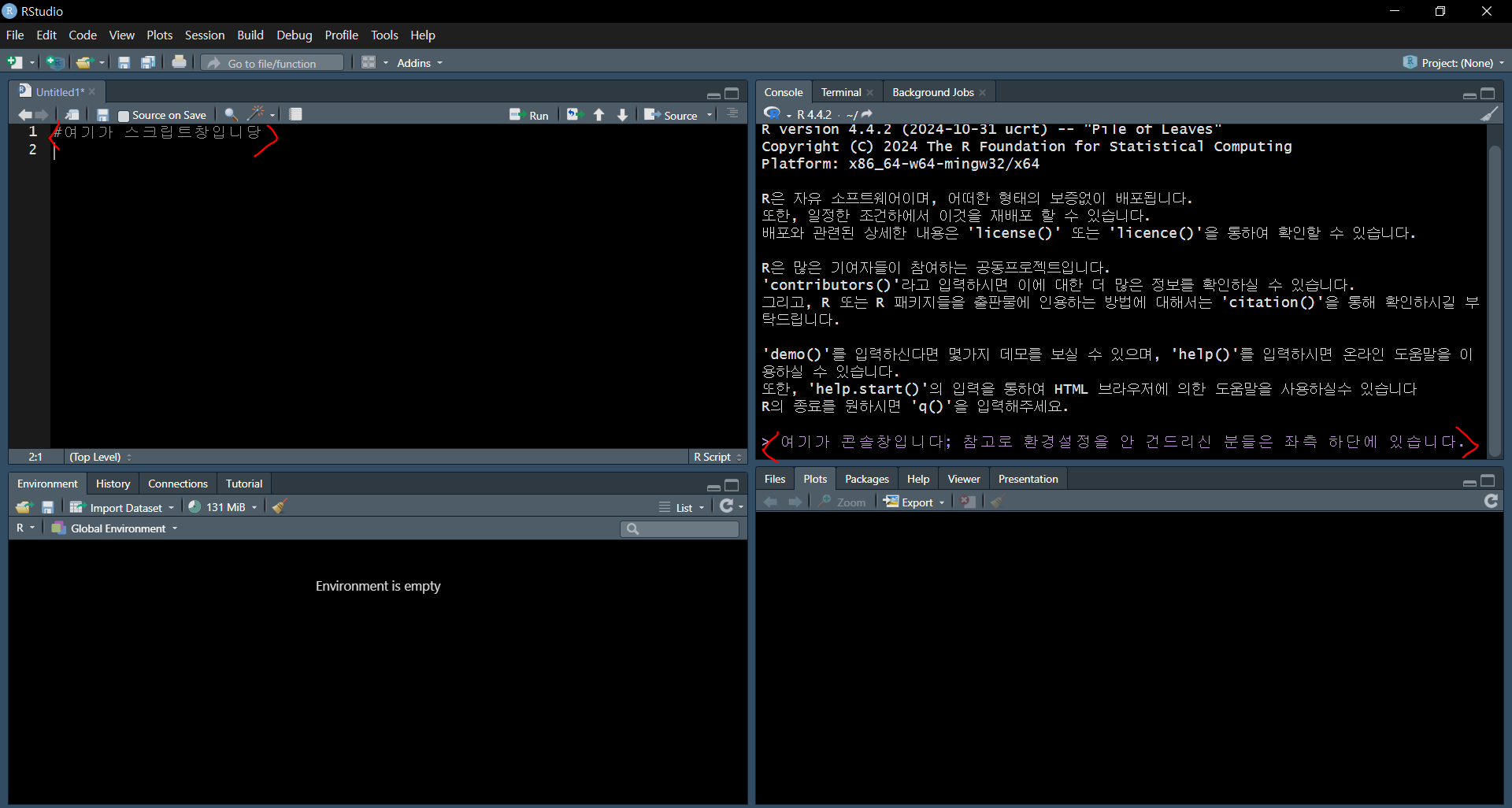Refresh the Environment pane

pos(727,506)
